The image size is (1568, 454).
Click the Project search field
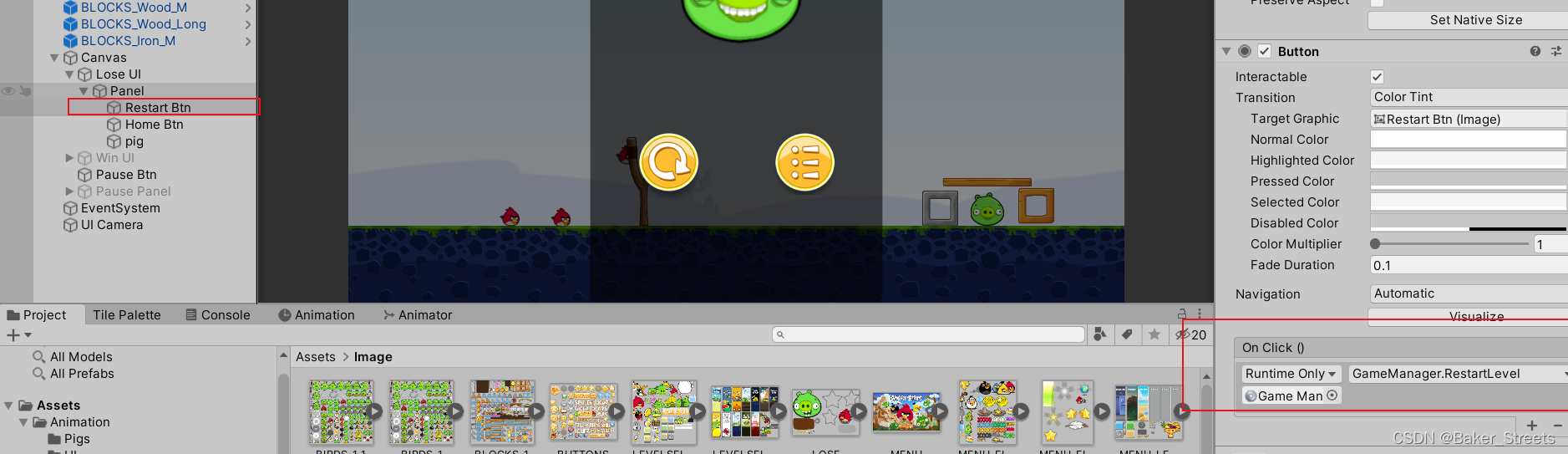928,334
